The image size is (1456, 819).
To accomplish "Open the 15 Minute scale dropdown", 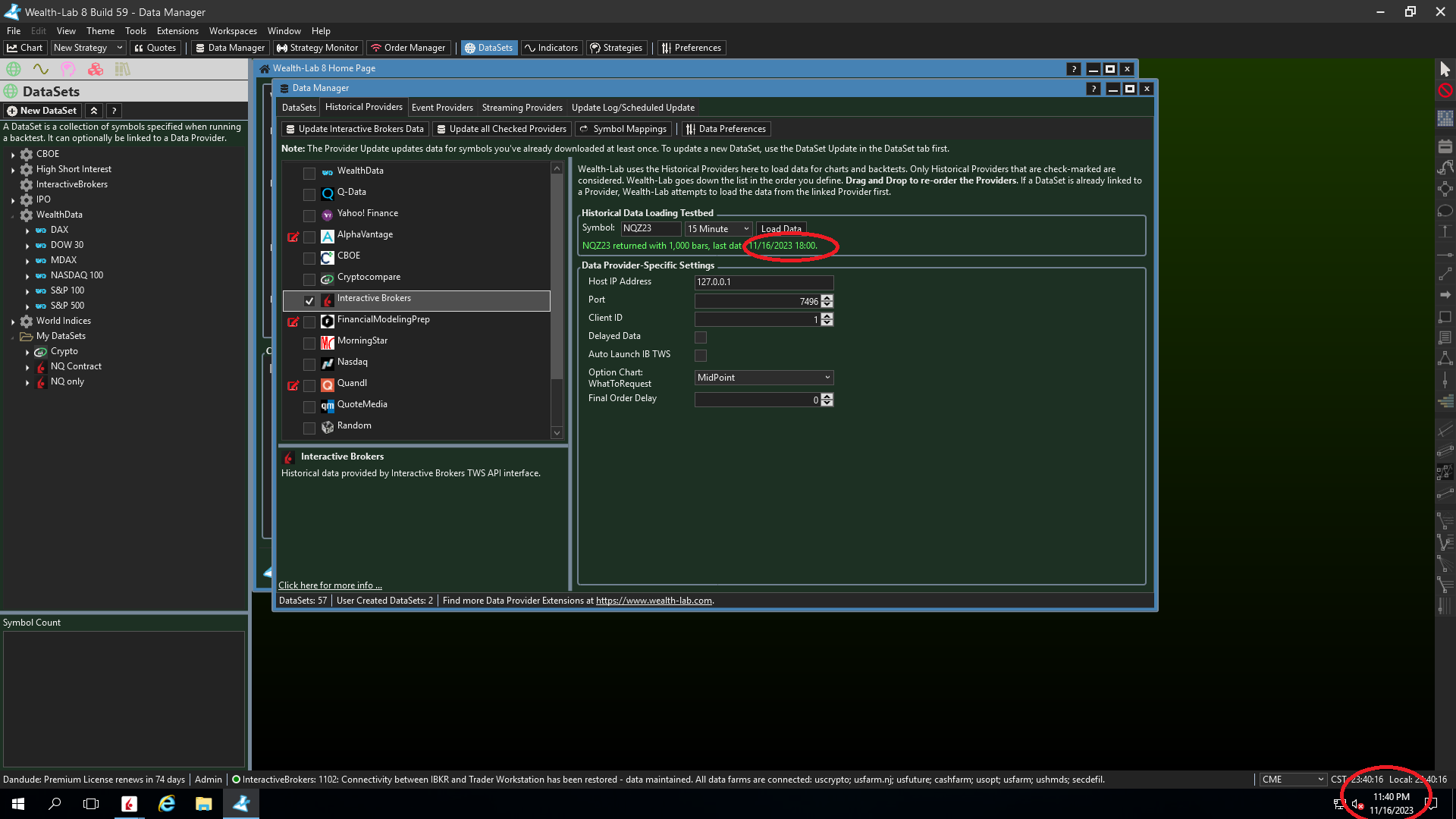I will point(718,228).
